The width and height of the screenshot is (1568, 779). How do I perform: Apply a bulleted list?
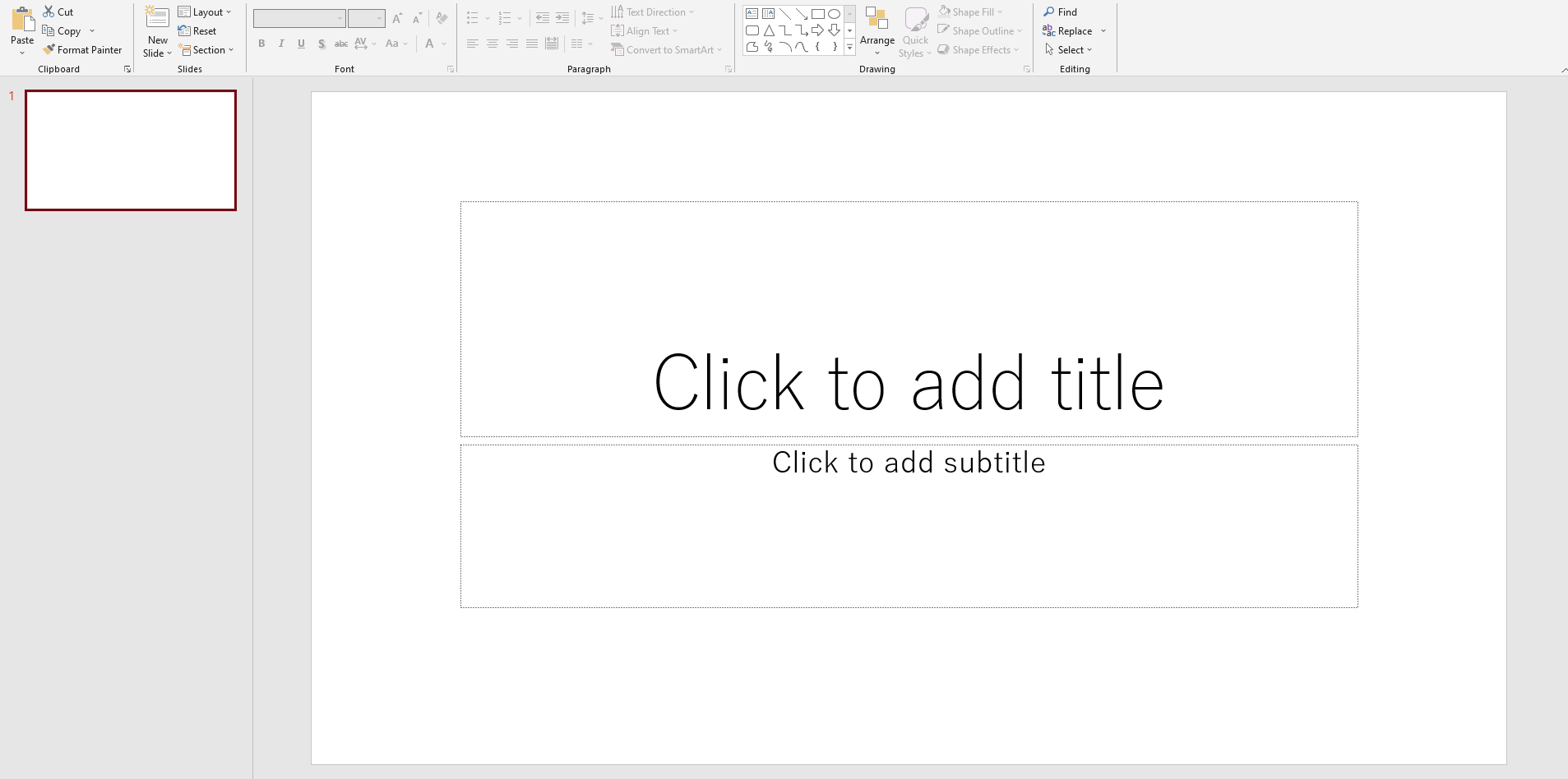[472, 18]
